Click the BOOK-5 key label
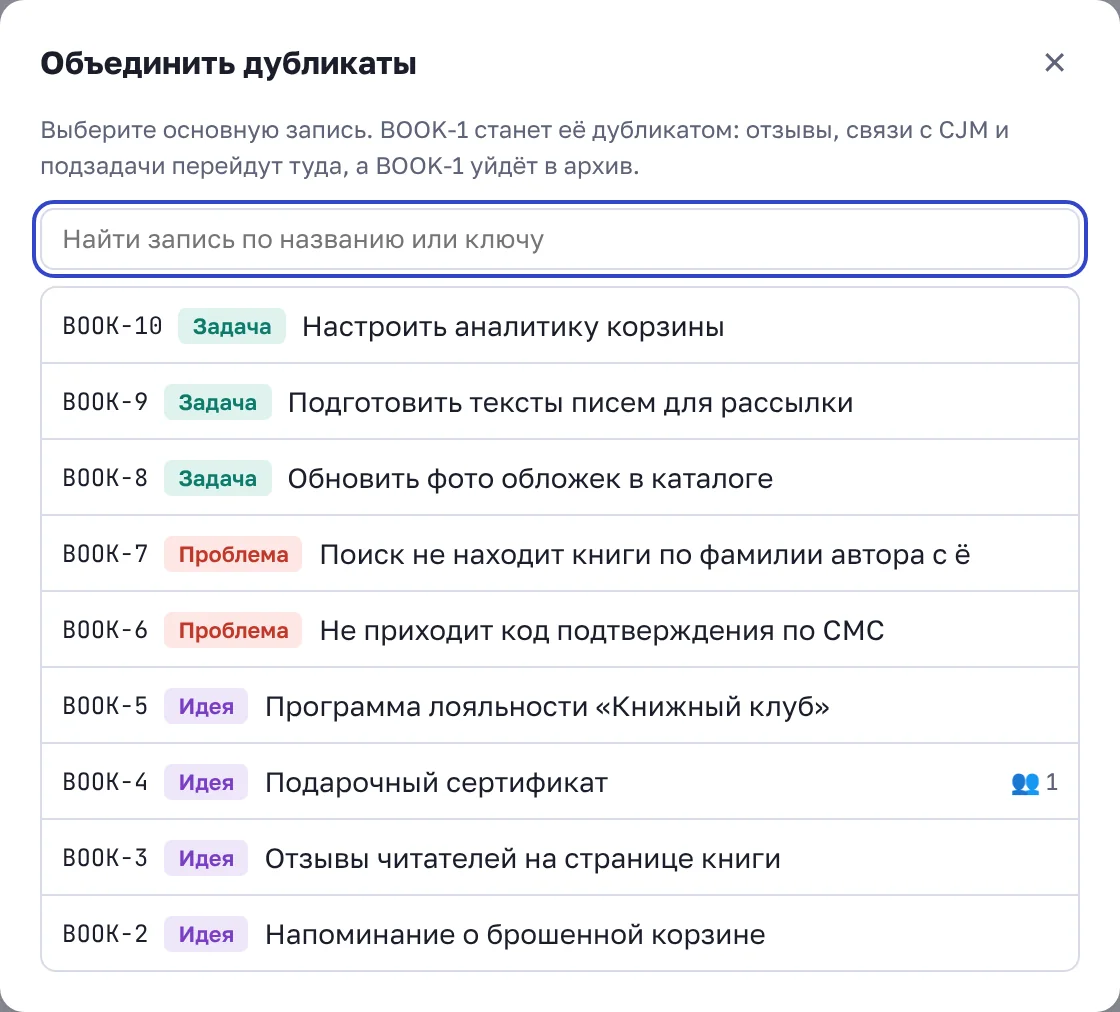This screenshot has height=1012, width=1120. (x=106, y=706)
